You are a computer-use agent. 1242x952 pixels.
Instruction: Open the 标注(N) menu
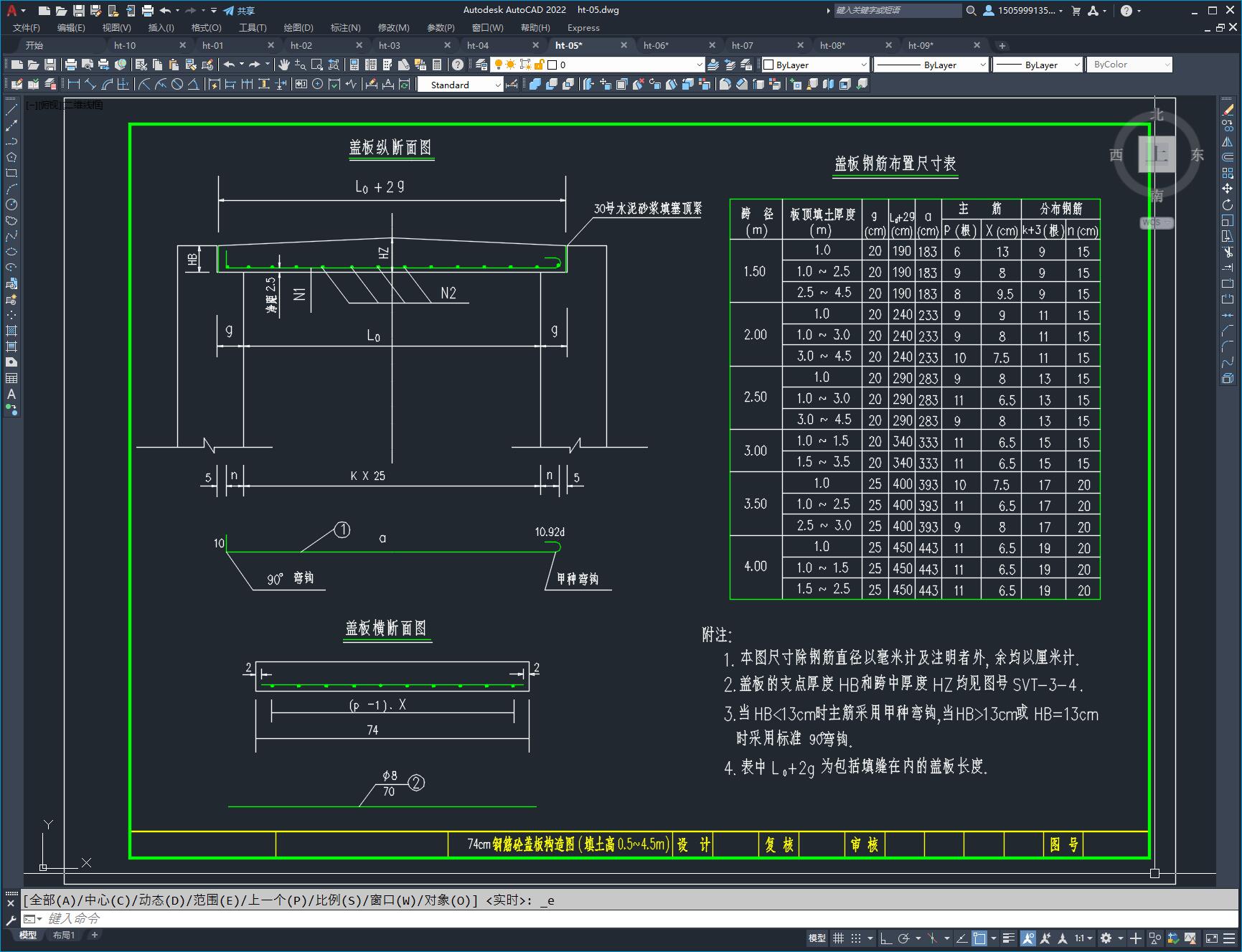pyautogui.click(x=345, y=27)
